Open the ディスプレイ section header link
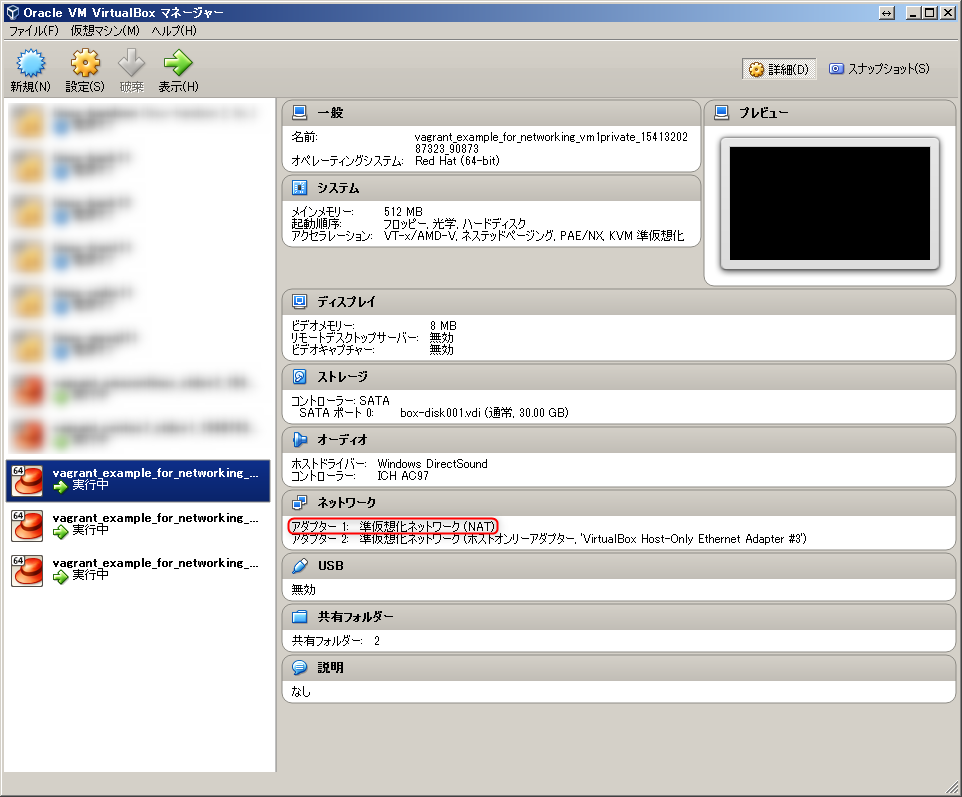Screen dimensions: 962x797 [346, 302]
